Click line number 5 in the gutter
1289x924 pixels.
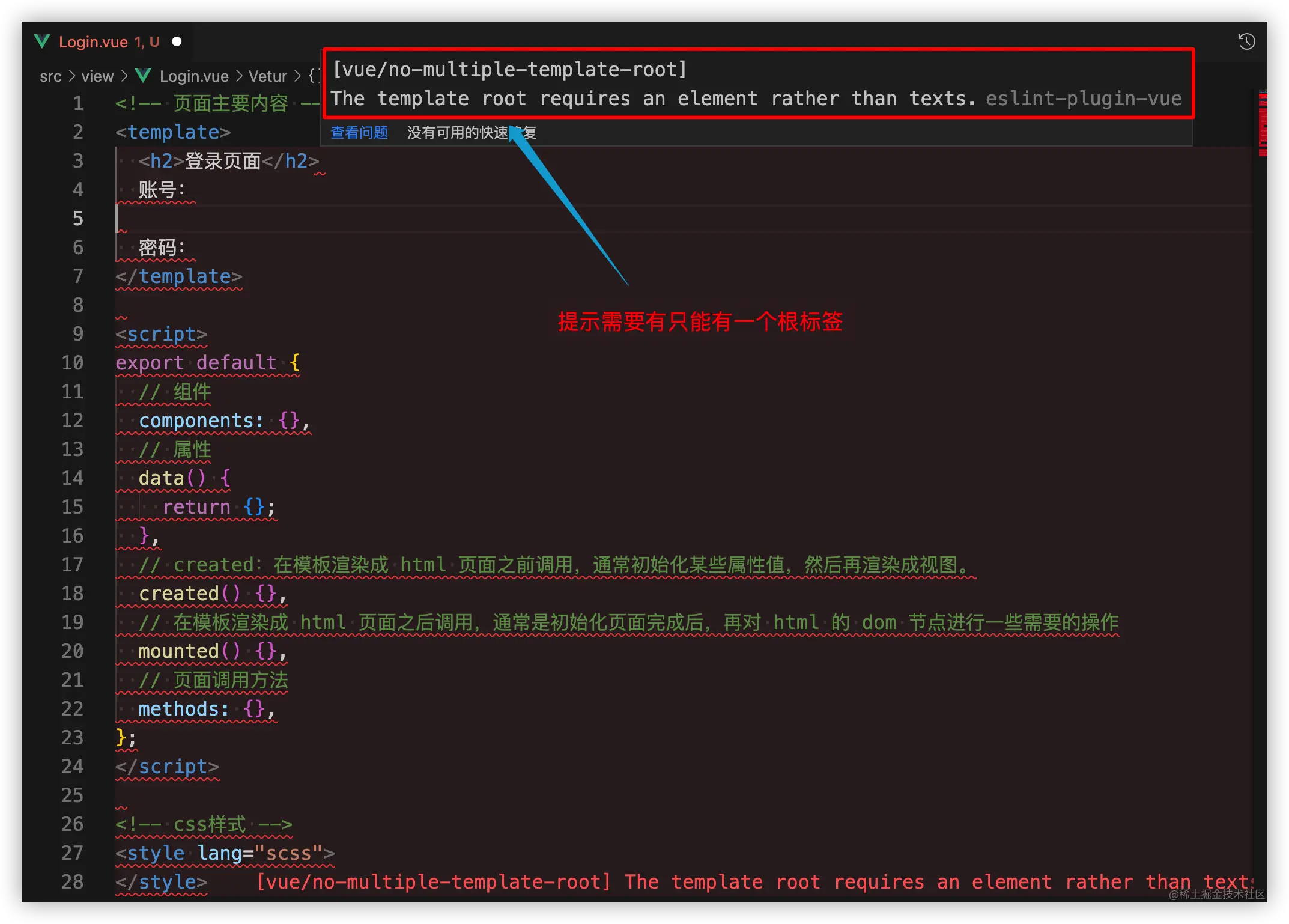click(78, 218)
